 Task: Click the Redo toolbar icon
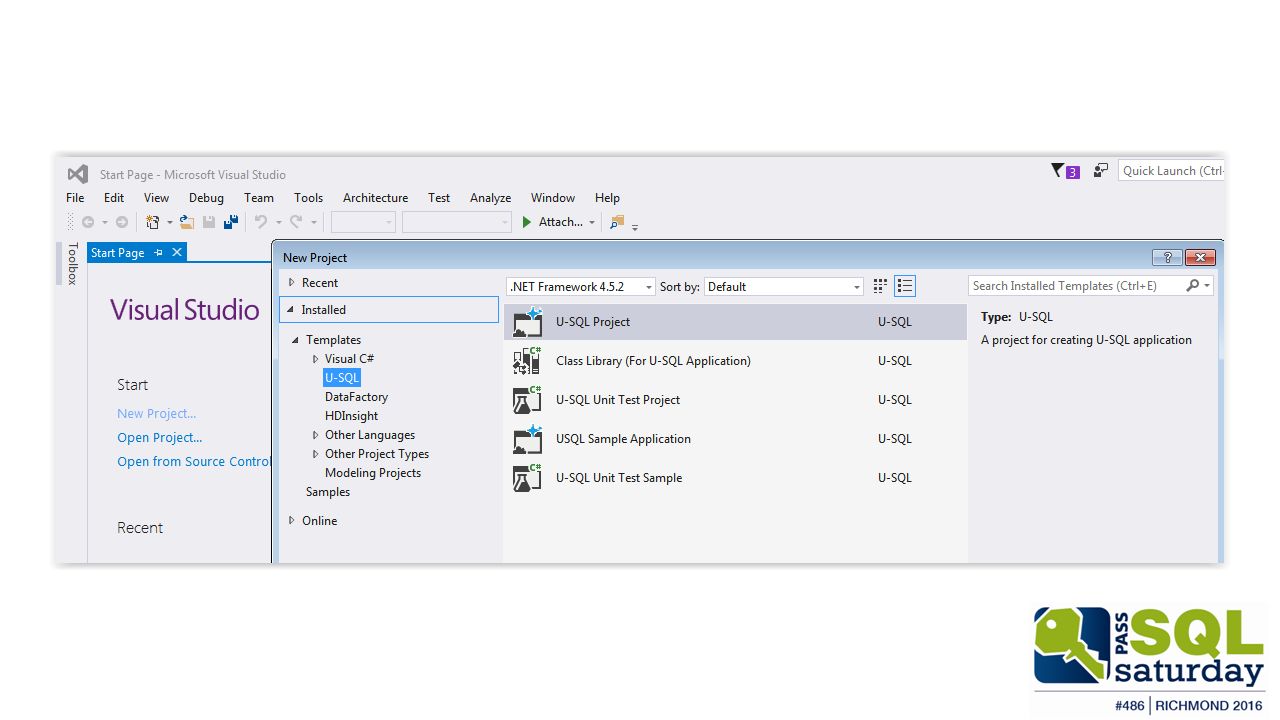(x=296, y=222)
